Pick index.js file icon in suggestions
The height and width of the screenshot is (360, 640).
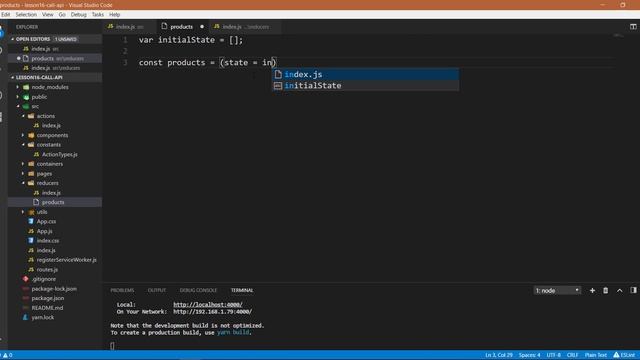(x=278, y=74)
